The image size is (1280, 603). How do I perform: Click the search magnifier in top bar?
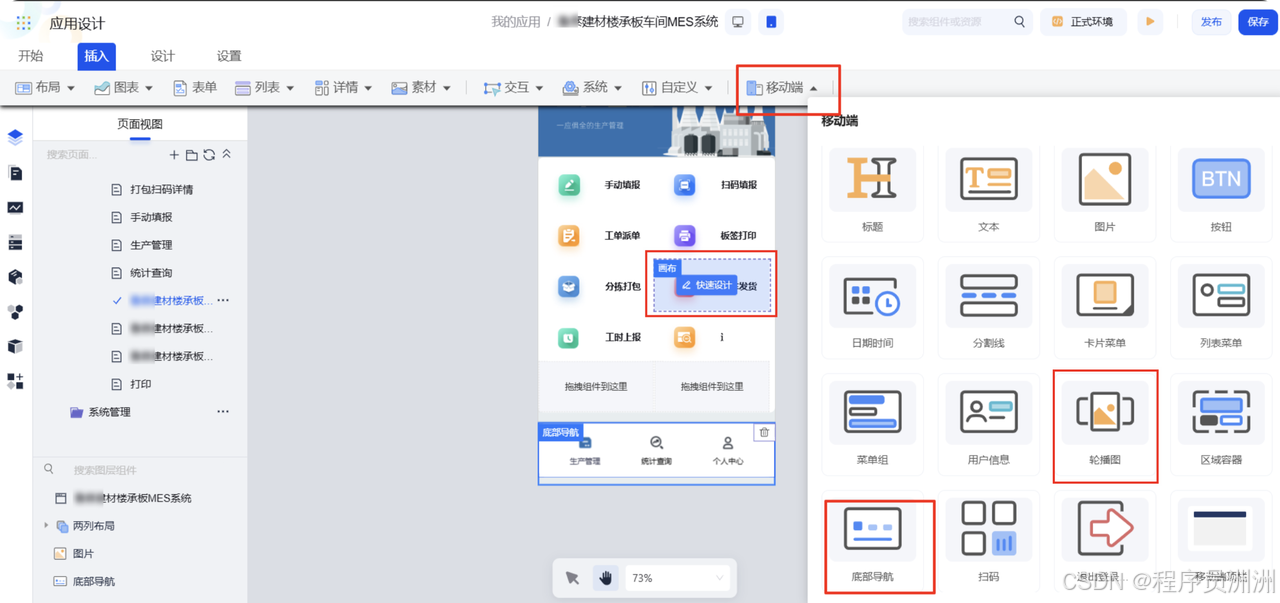(x=1020, y=22)
